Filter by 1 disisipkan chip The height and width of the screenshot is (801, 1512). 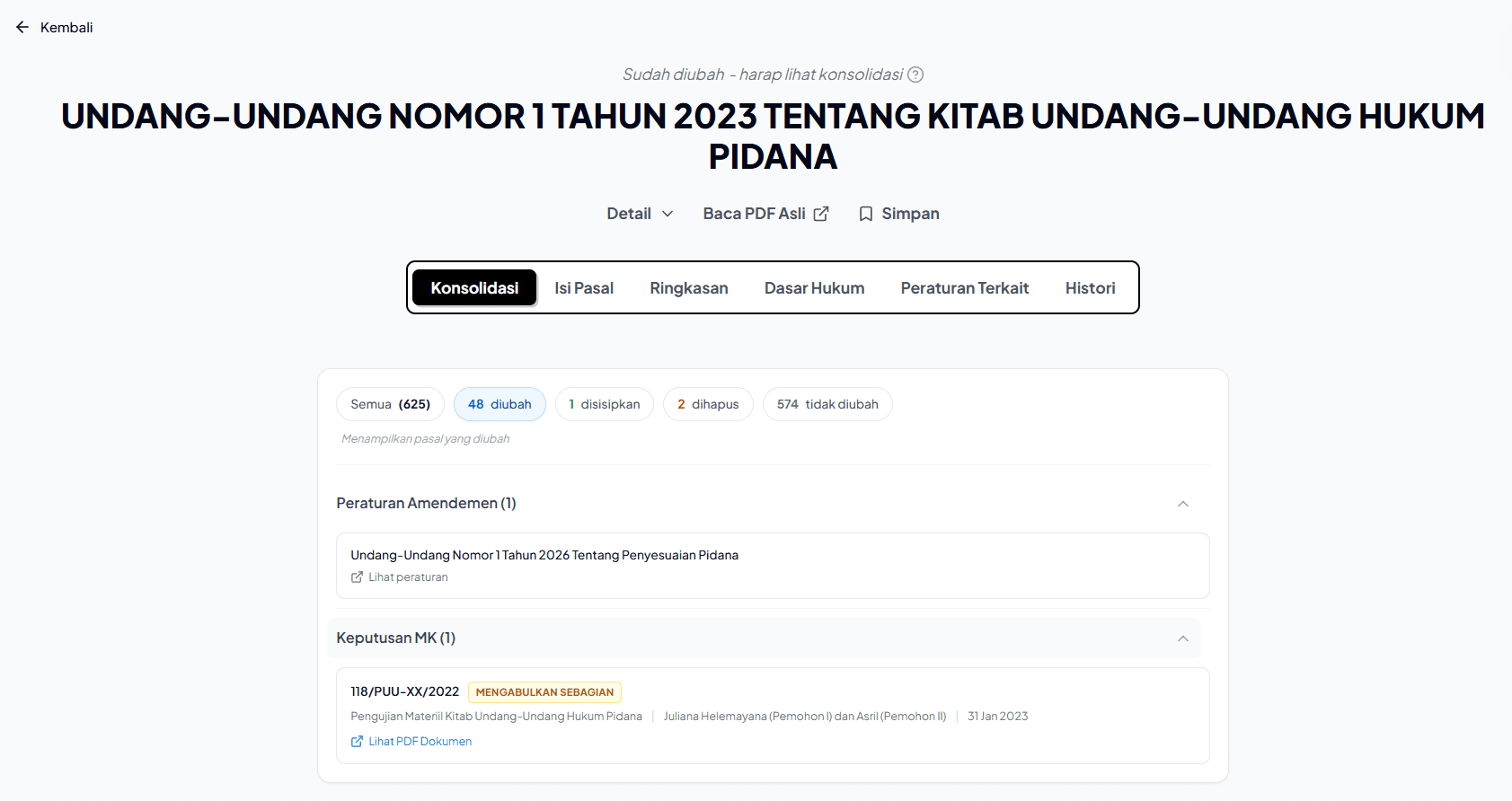605,404
